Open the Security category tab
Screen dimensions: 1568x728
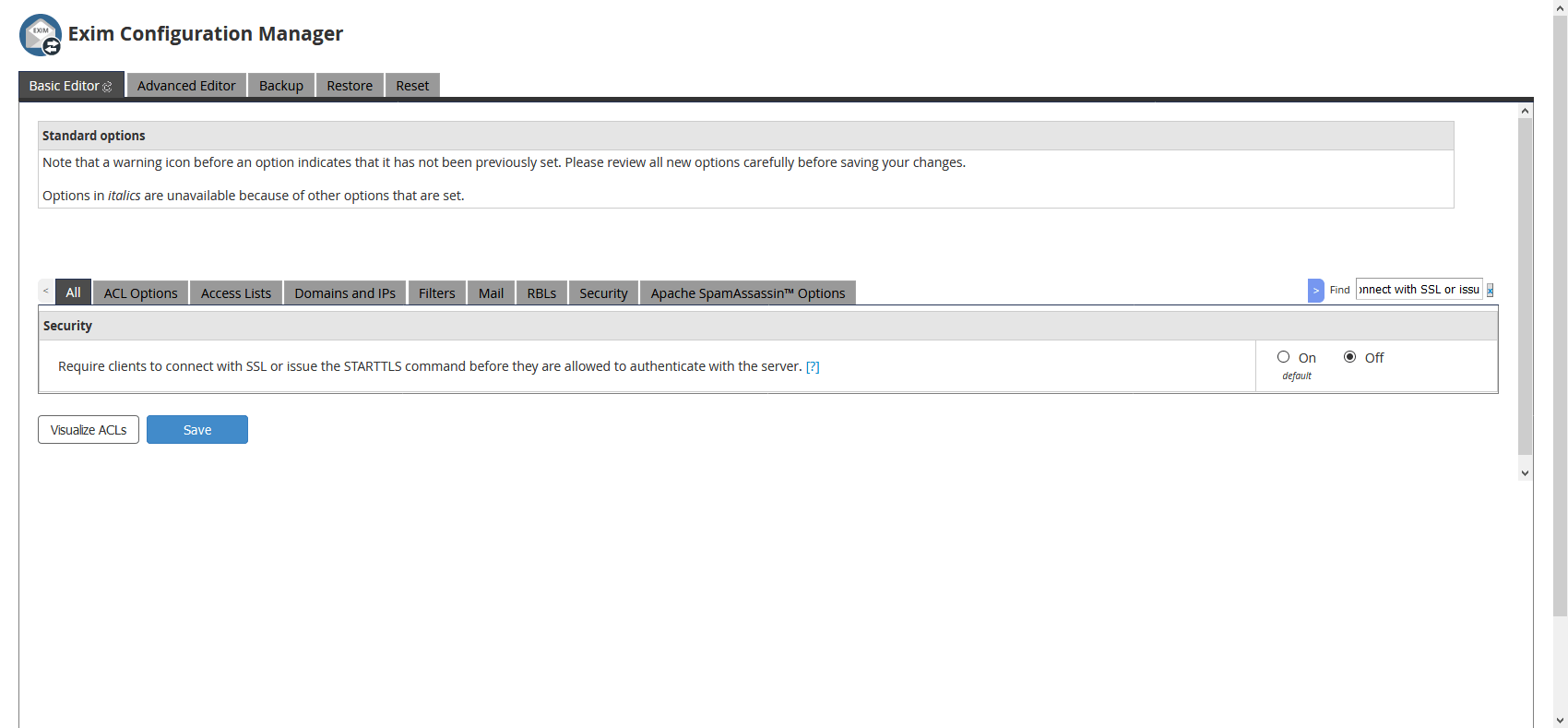[x=603, y=292]
